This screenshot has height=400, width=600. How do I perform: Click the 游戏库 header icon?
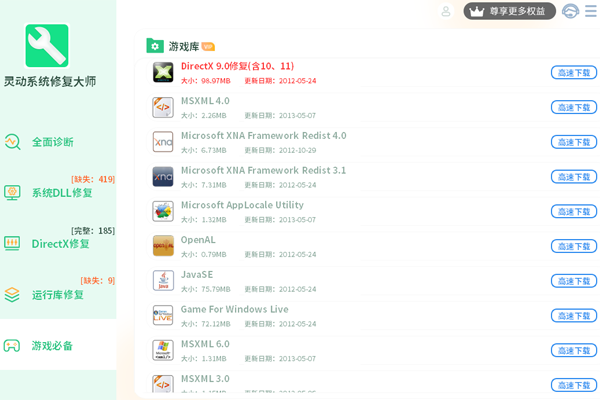tap(155, 46)
